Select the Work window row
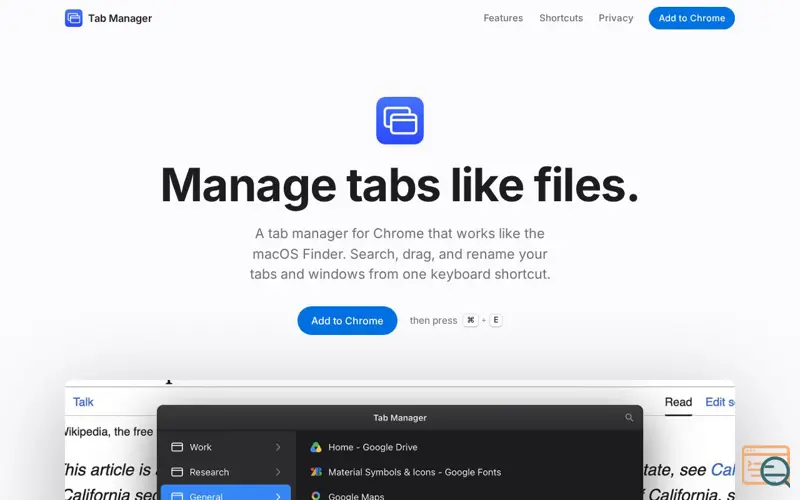800x500 pixels. pyautogui.click(x=226, y=447)
